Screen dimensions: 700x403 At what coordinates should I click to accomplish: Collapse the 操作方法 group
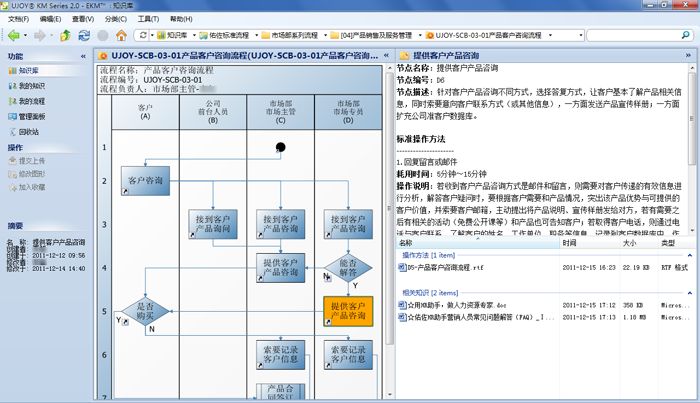pos(689,255)
